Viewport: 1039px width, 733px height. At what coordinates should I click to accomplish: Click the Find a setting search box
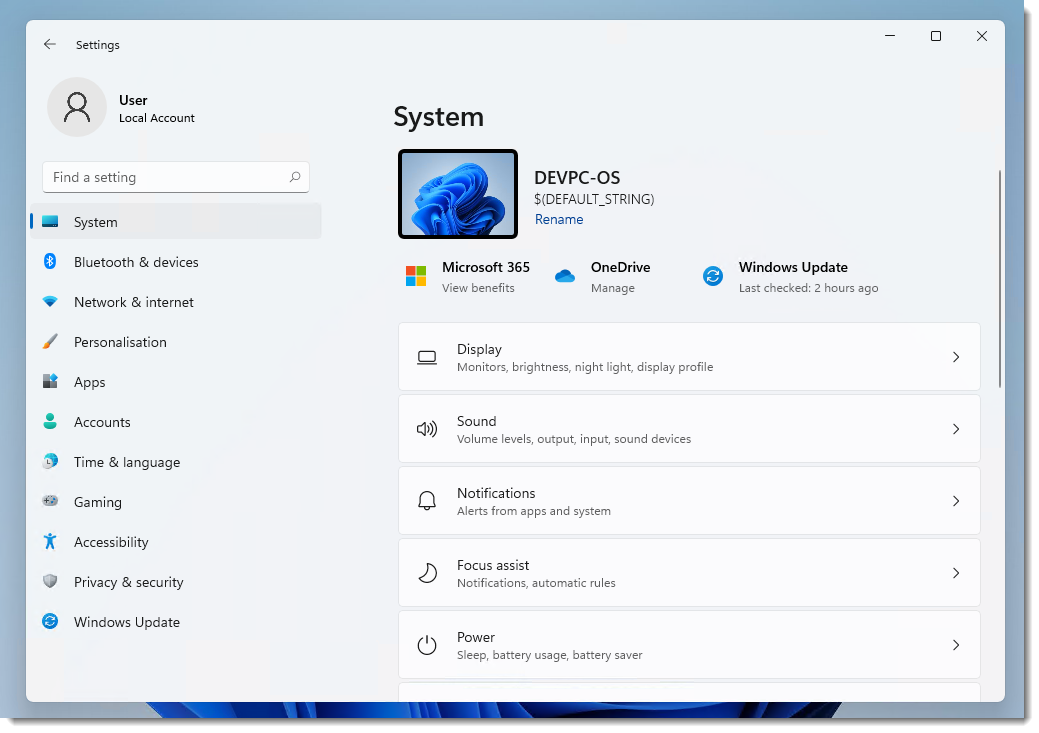pyautogui.click(x=176, y=176)
